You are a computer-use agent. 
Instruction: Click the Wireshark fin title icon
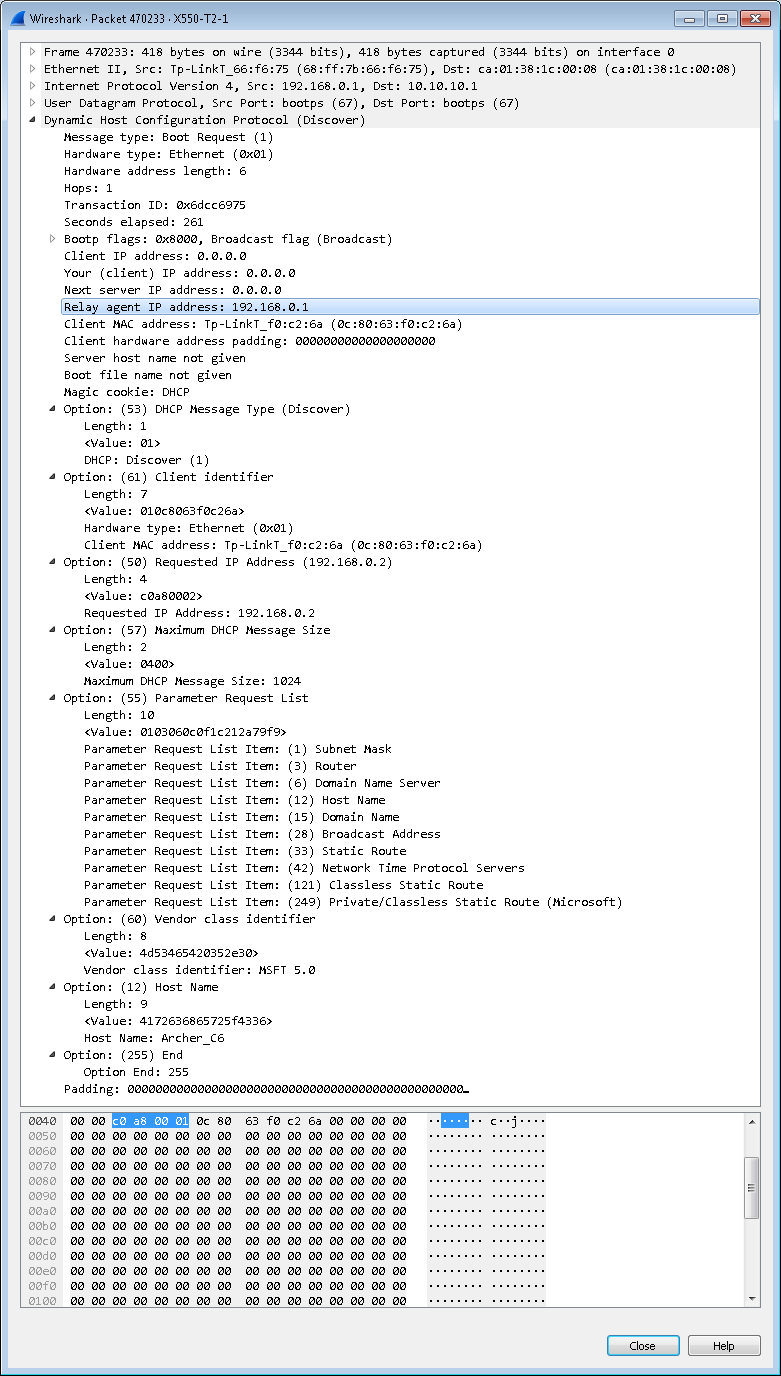[16, 18]
